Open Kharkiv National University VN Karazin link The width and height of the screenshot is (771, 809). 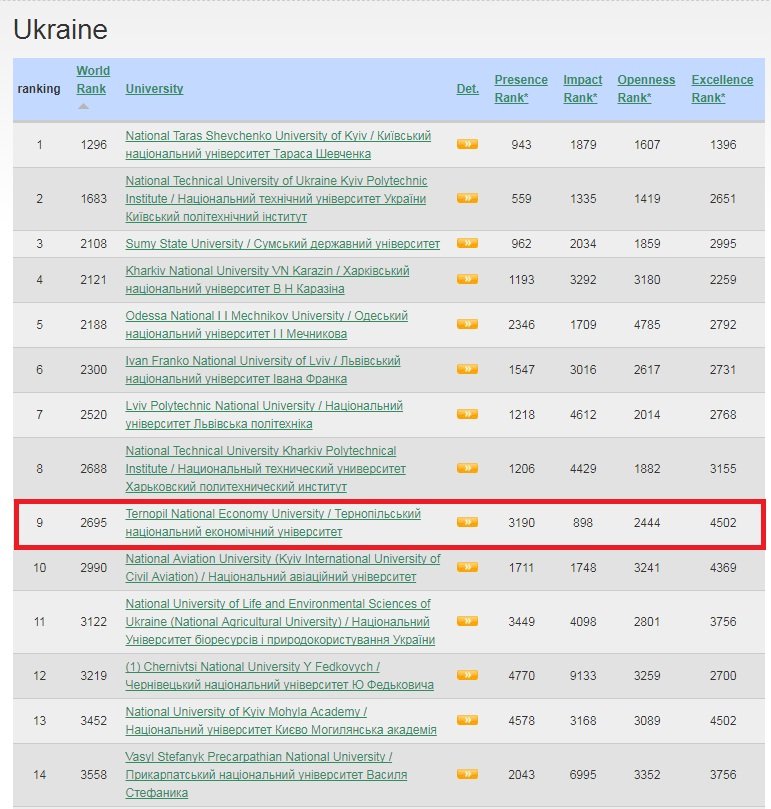click(267, 280)
